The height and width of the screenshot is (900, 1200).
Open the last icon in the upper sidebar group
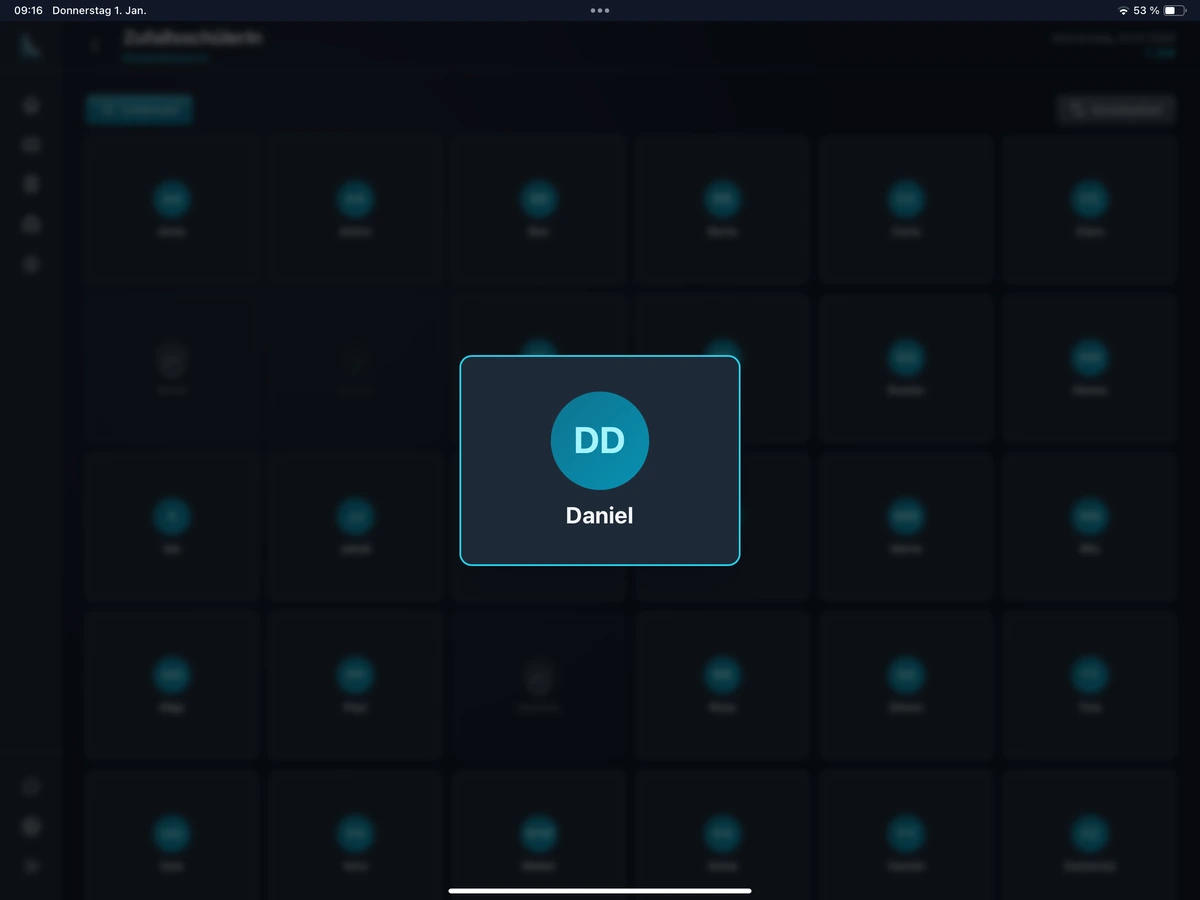[31, 265]
